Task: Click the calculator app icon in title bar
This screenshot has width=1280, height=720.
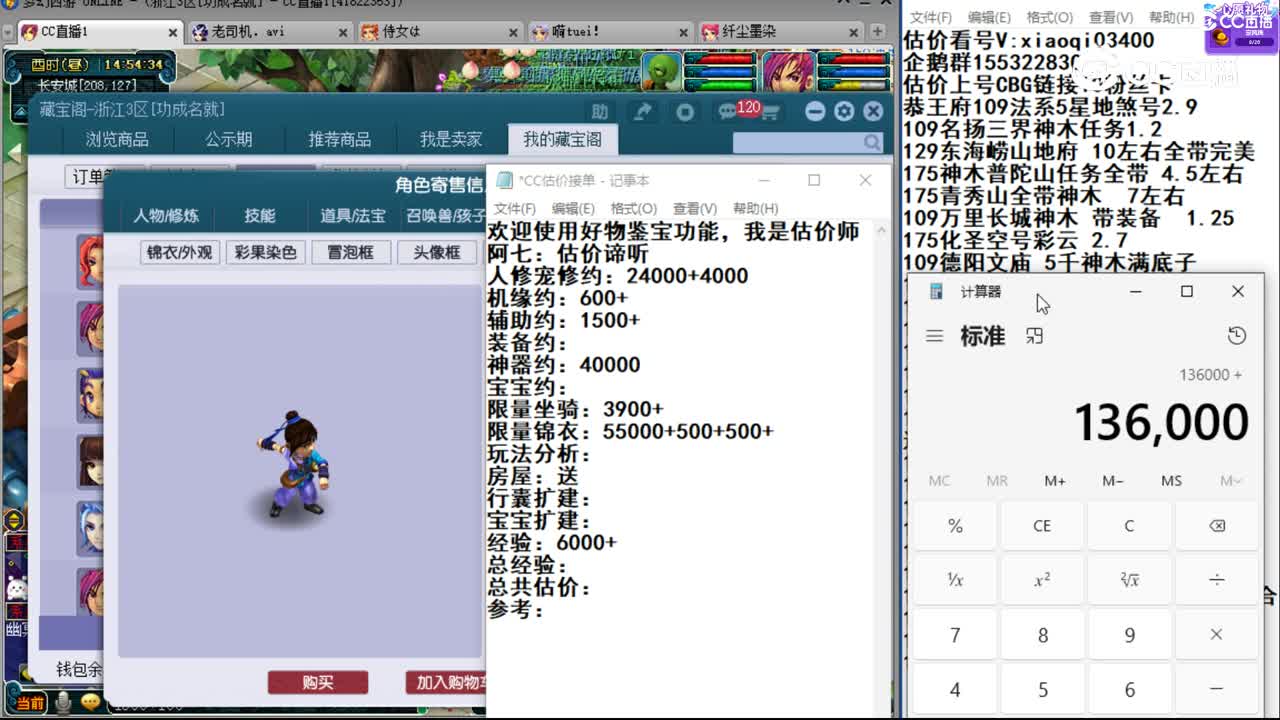Action: coord(936,291)
